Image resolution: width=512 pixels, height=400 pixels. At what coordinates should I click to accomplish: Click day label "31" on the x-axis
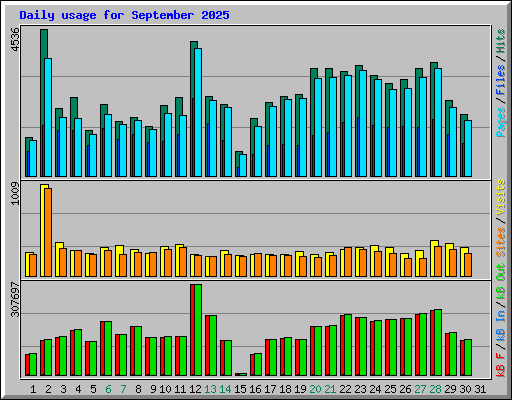[x=480, y=389]
